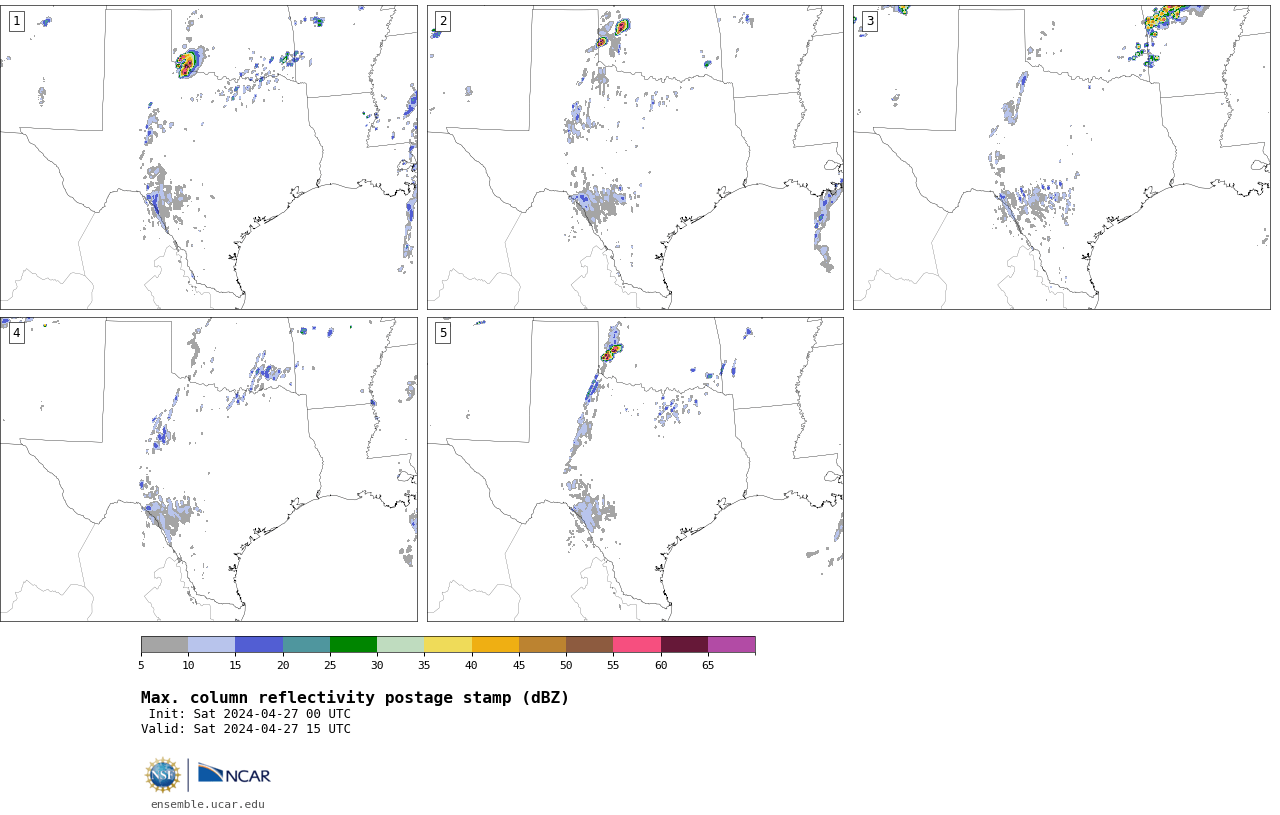Click the 'Init: Sat 2024-04-27 00 UTC' text
Screen dimensions: 1280x815
tap(250, 714)
